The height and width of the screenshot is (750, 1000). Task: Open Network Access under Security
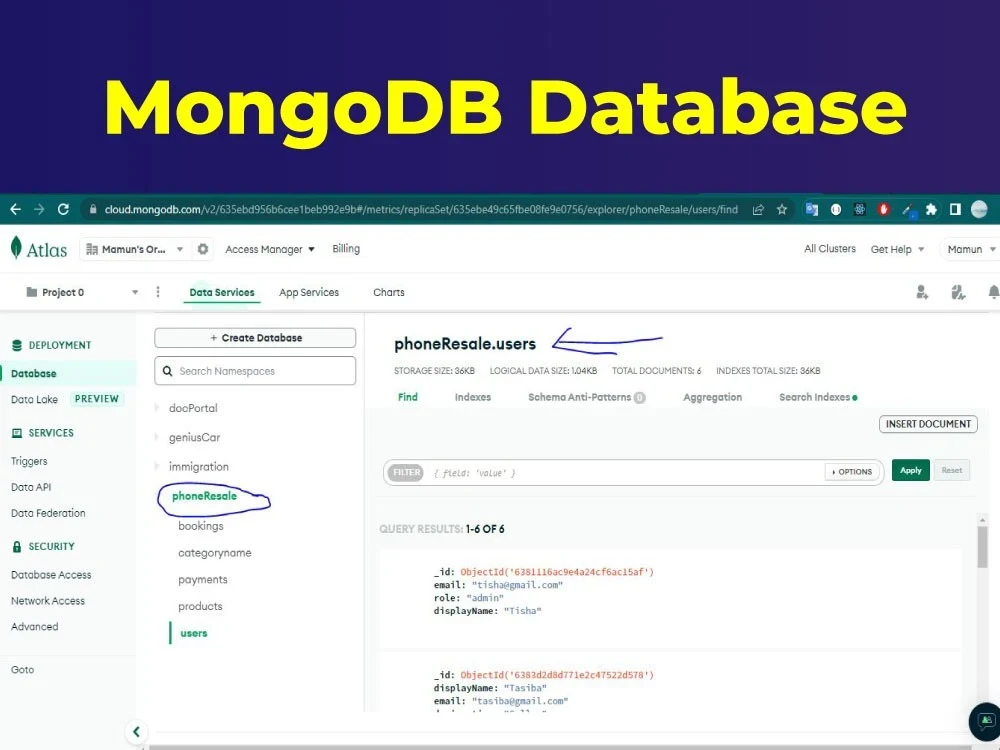tap(47, 601)
